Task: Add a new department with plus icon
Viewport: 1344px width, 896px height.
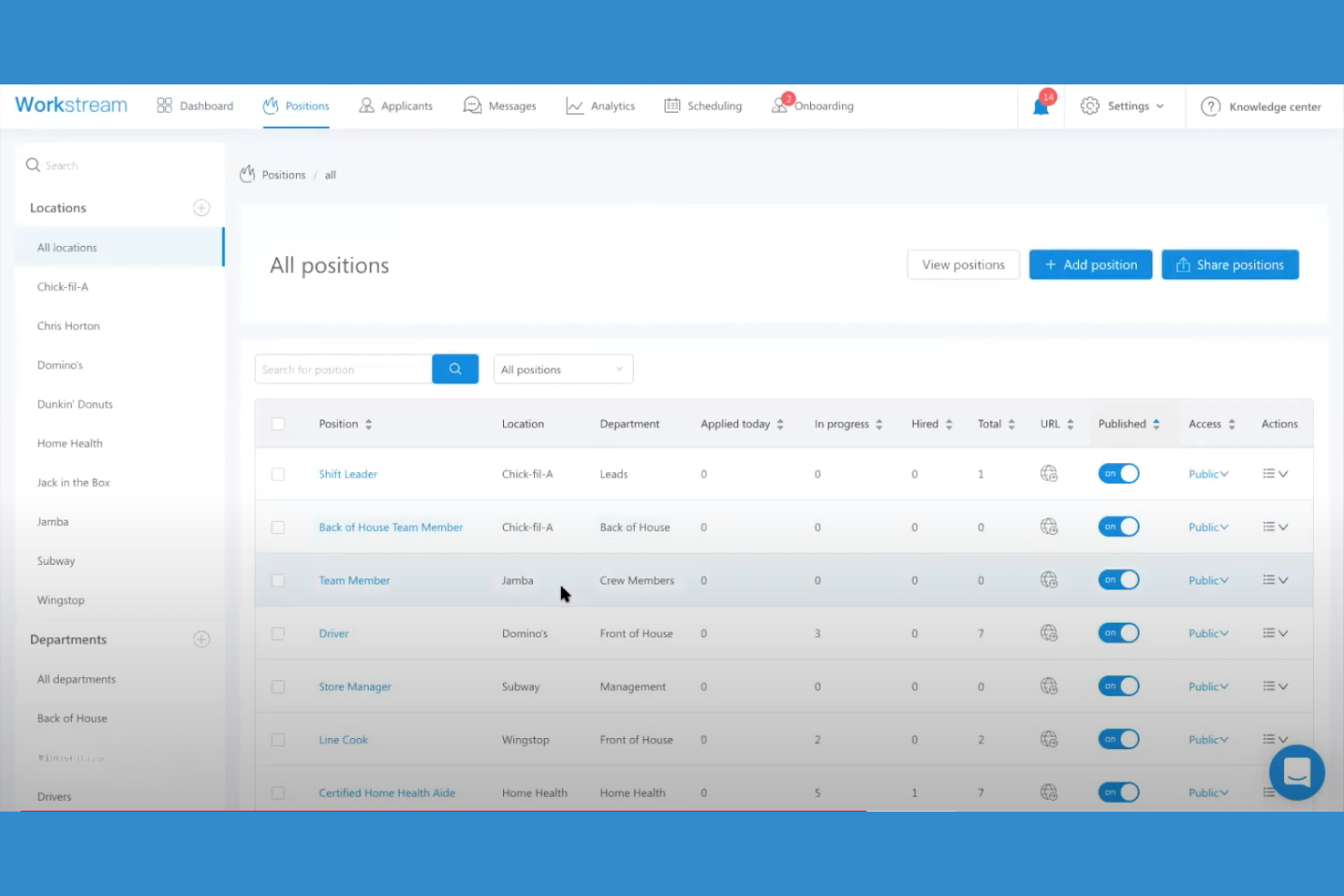Action: (x=202, y=639)
